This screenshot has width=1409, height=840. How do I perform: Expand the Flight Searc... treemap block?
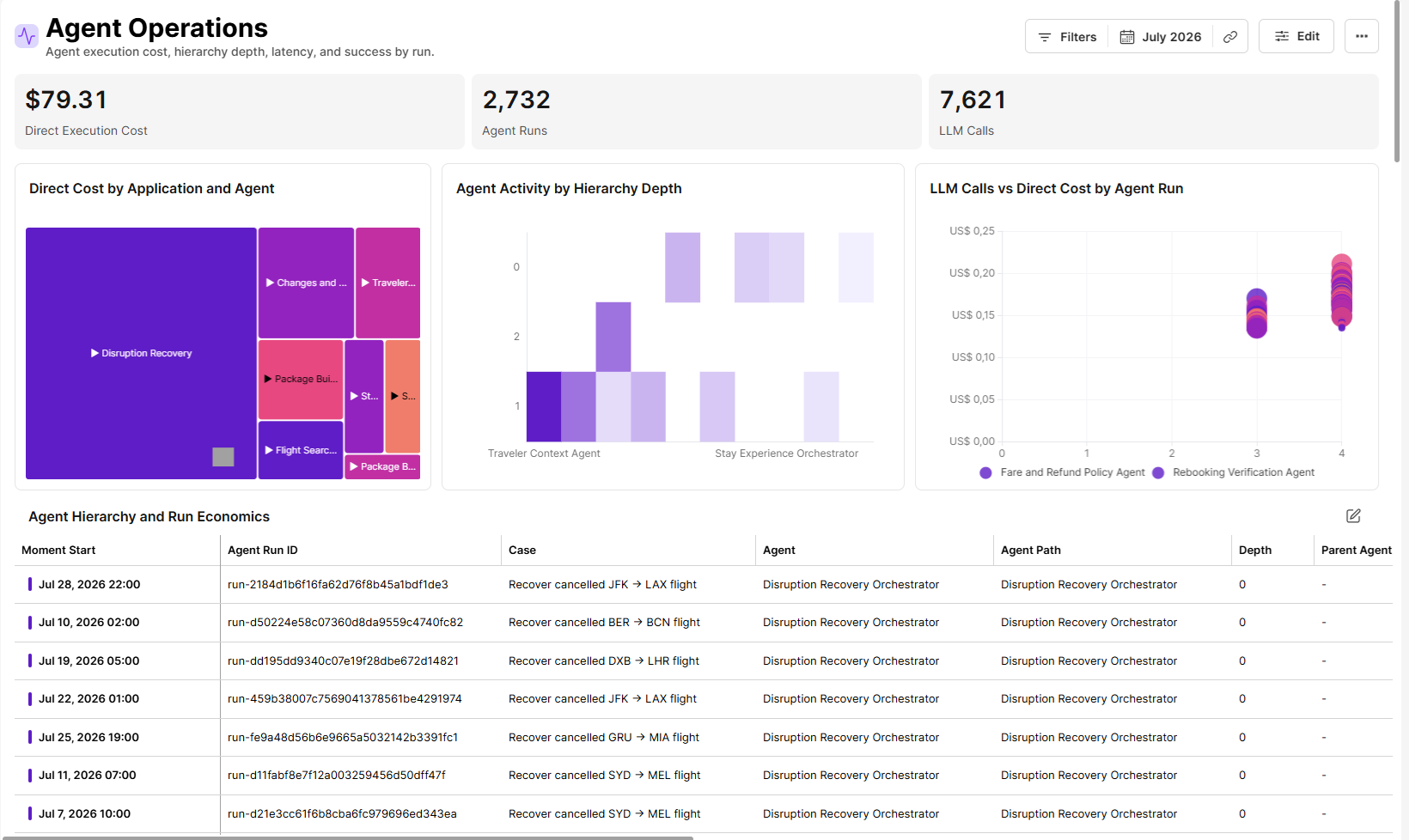pos(301,450)
